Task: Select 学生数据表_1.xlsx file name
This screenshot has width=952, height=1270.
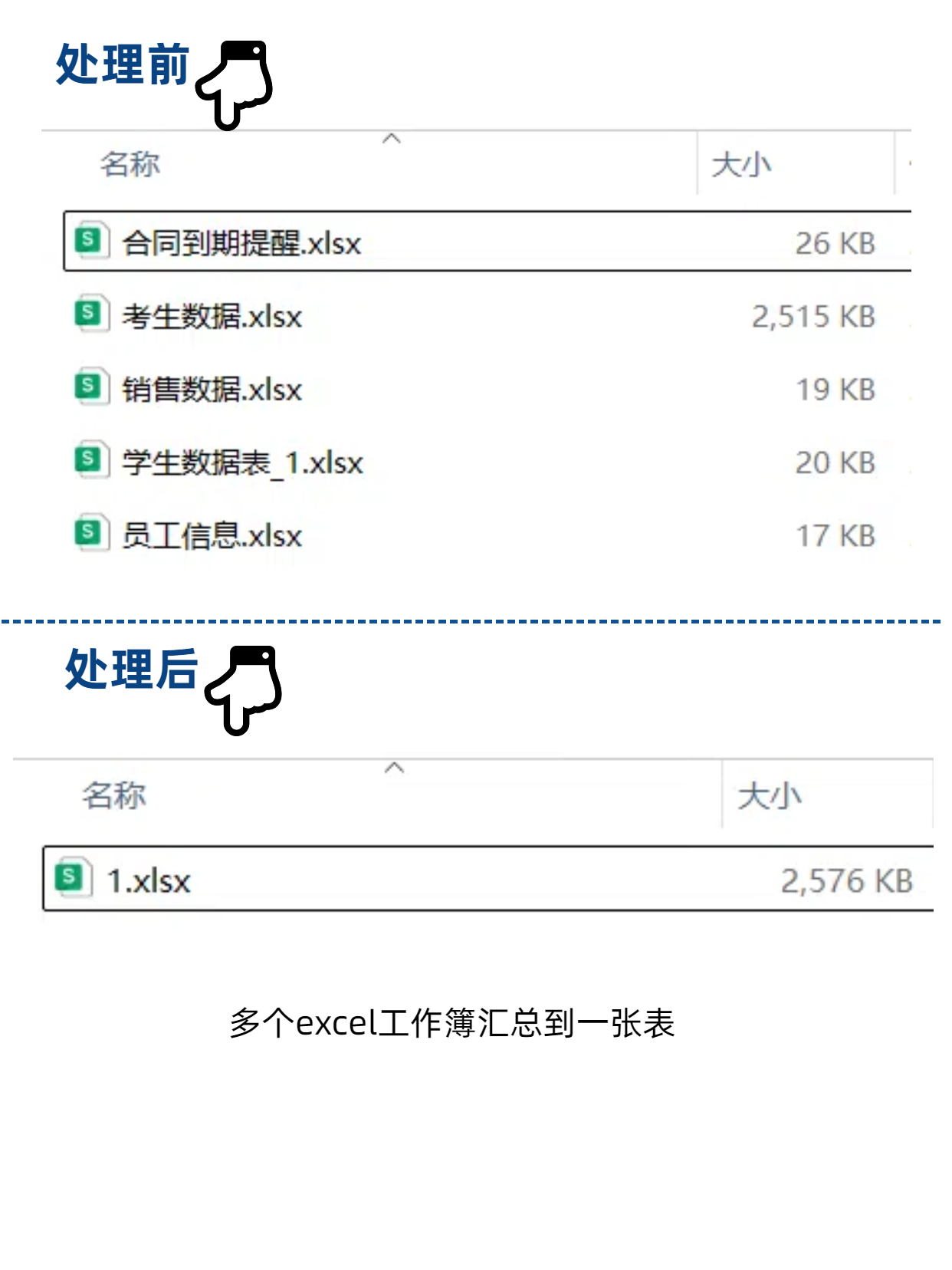Action: [x=243, y=463]
